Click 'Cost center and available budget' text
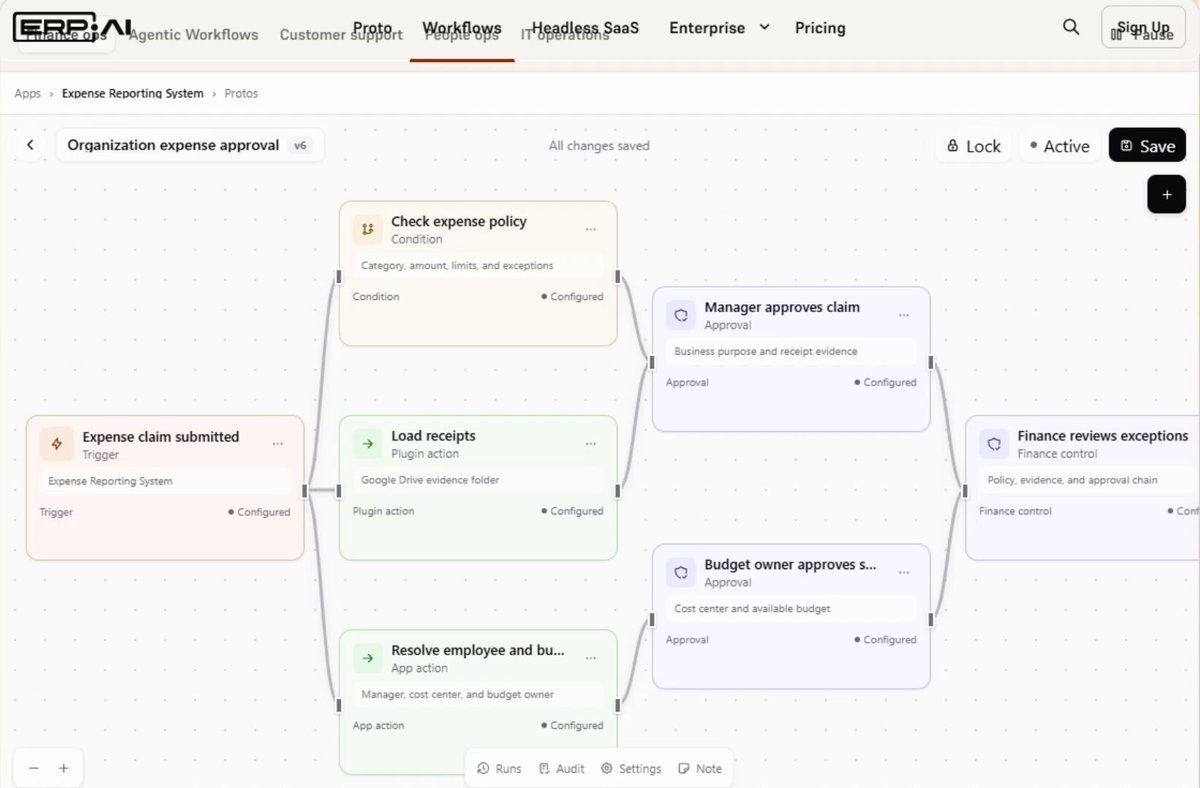This screenshot has height=788, width=1200. (752, 608)
